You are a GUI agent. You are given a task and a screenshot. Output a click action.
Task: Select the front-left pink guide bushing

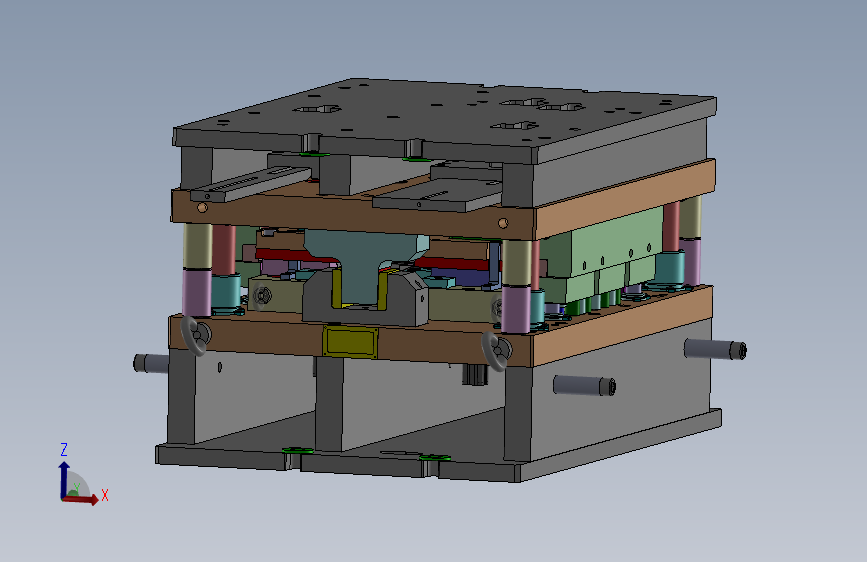[196, 292]
